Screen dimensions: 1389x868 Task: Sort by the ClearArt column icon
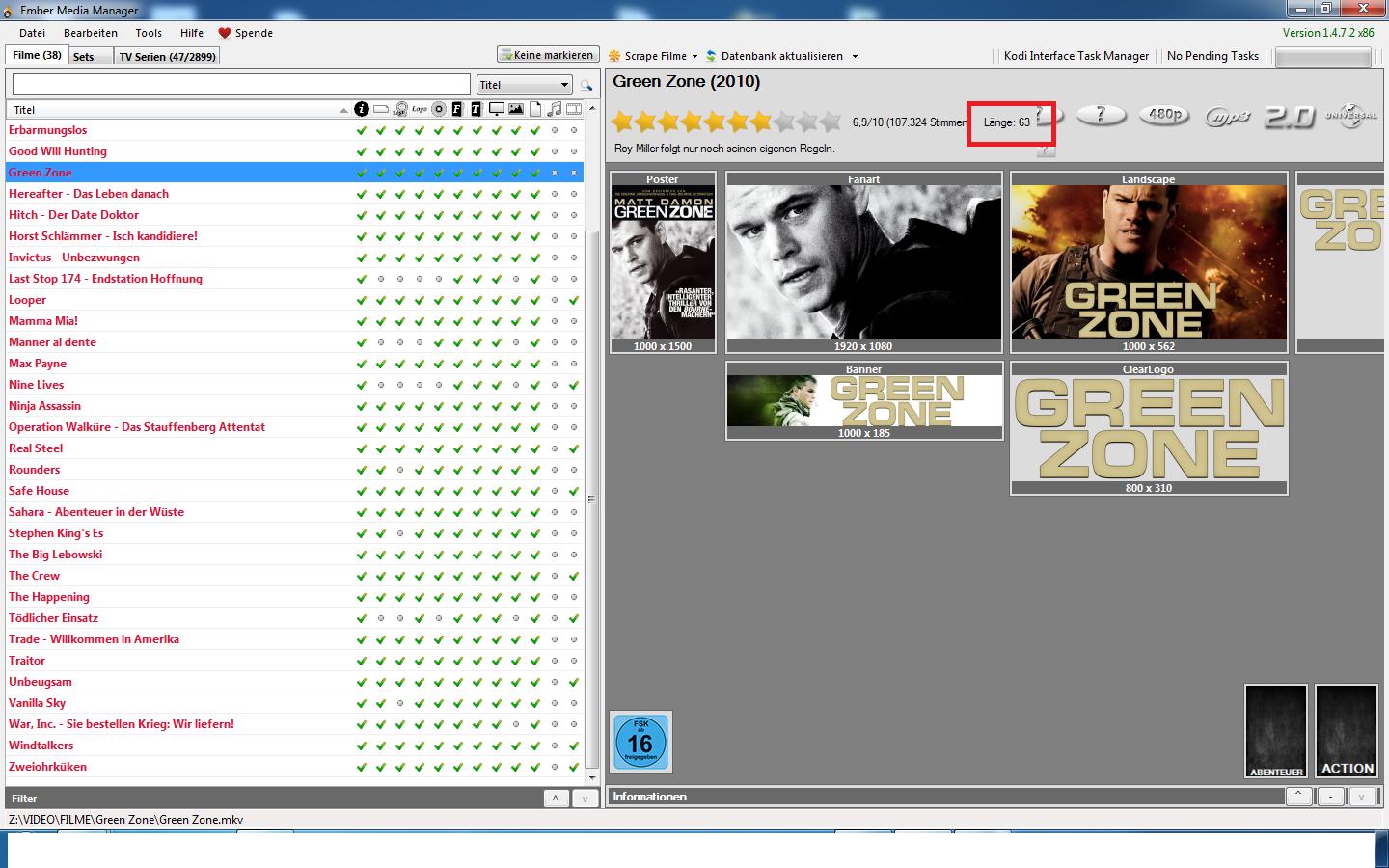click(400, 109)
